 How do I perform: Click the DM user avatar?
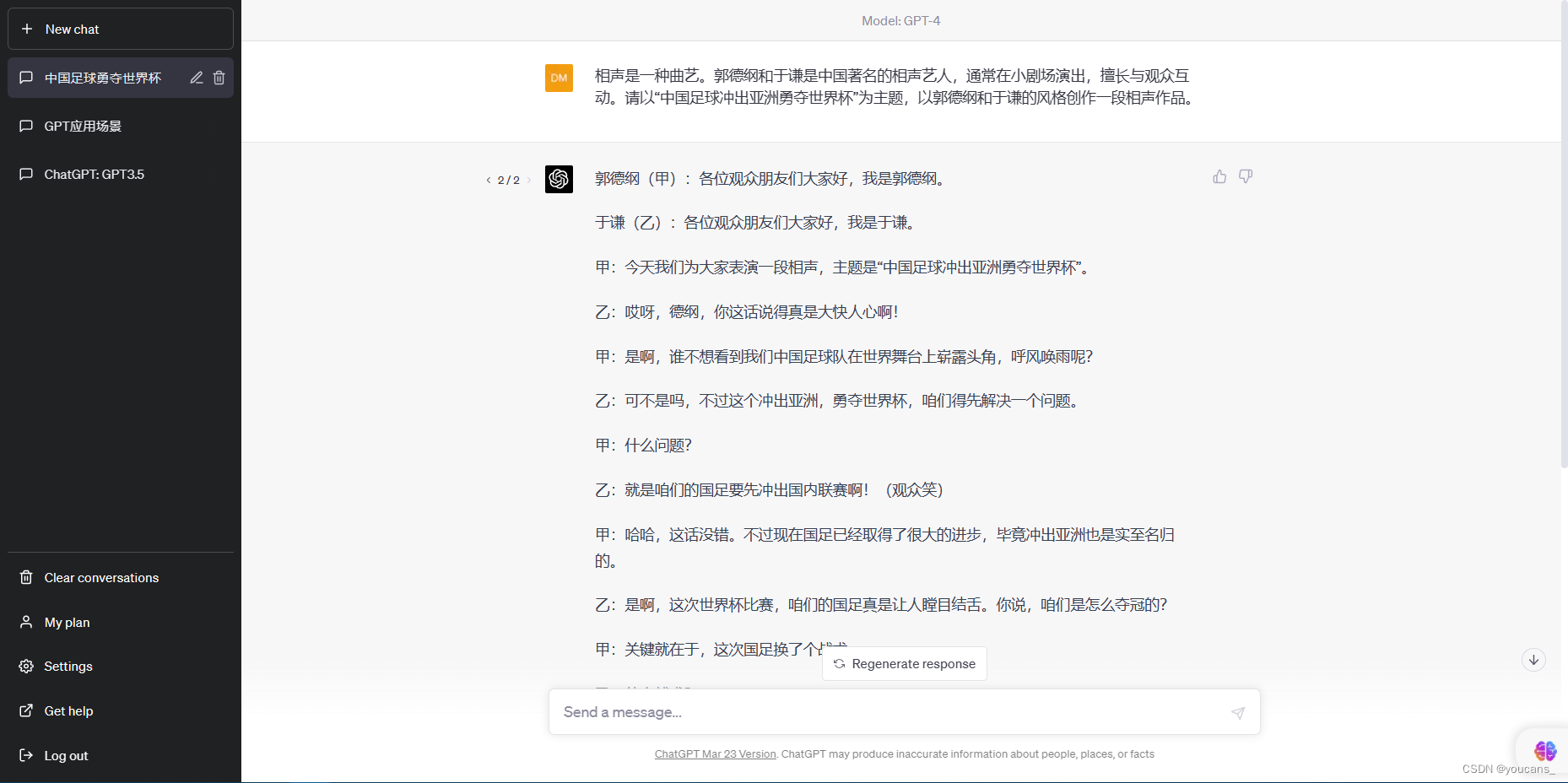click(x=559, y=78)
